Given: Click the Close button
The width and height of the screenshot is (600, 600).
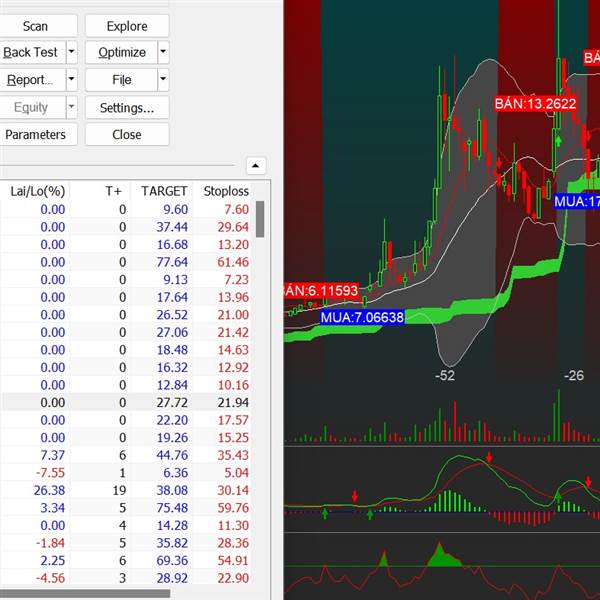Looking at the screenshot, I should coord(127,135).
